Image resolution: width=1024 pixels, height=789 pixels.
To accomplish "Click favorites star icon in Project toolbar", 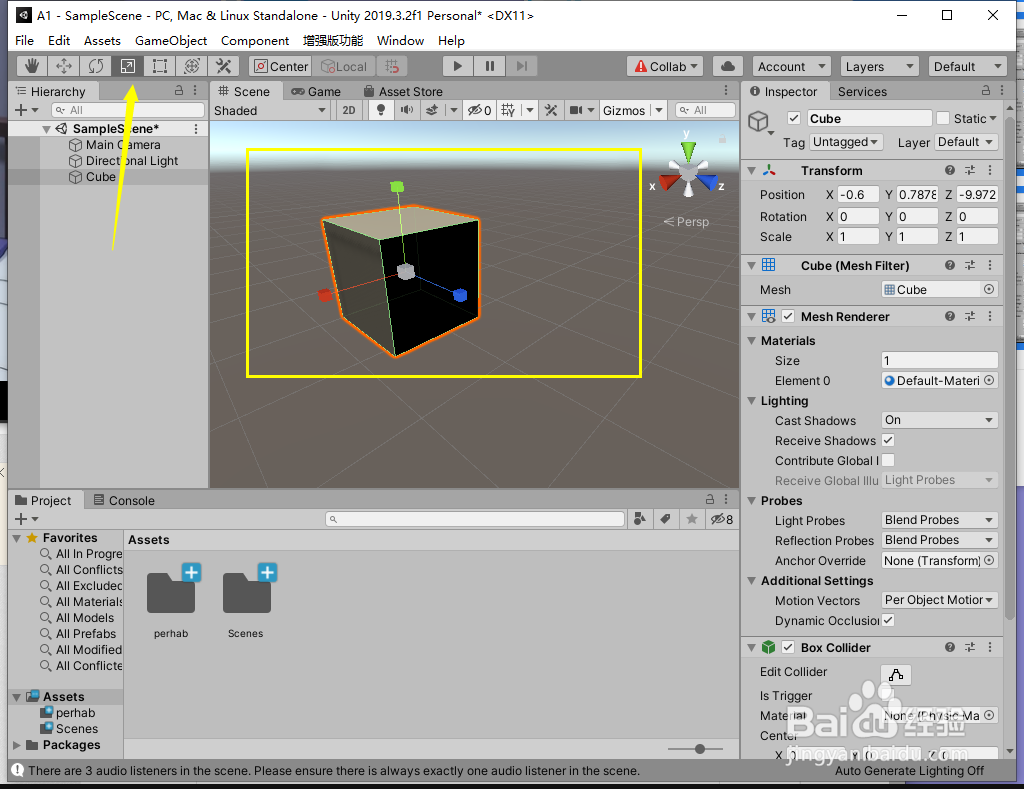I will pos(692,519).
